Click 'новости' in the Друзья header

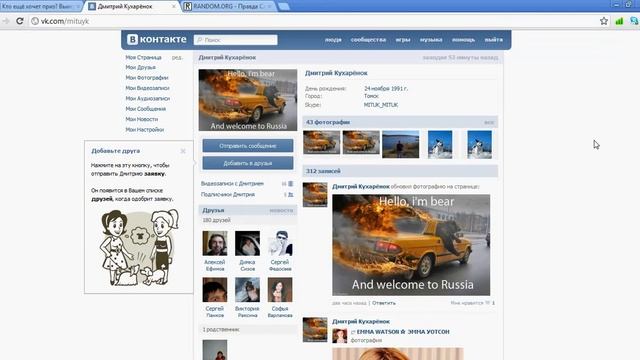tap(281, 210)
